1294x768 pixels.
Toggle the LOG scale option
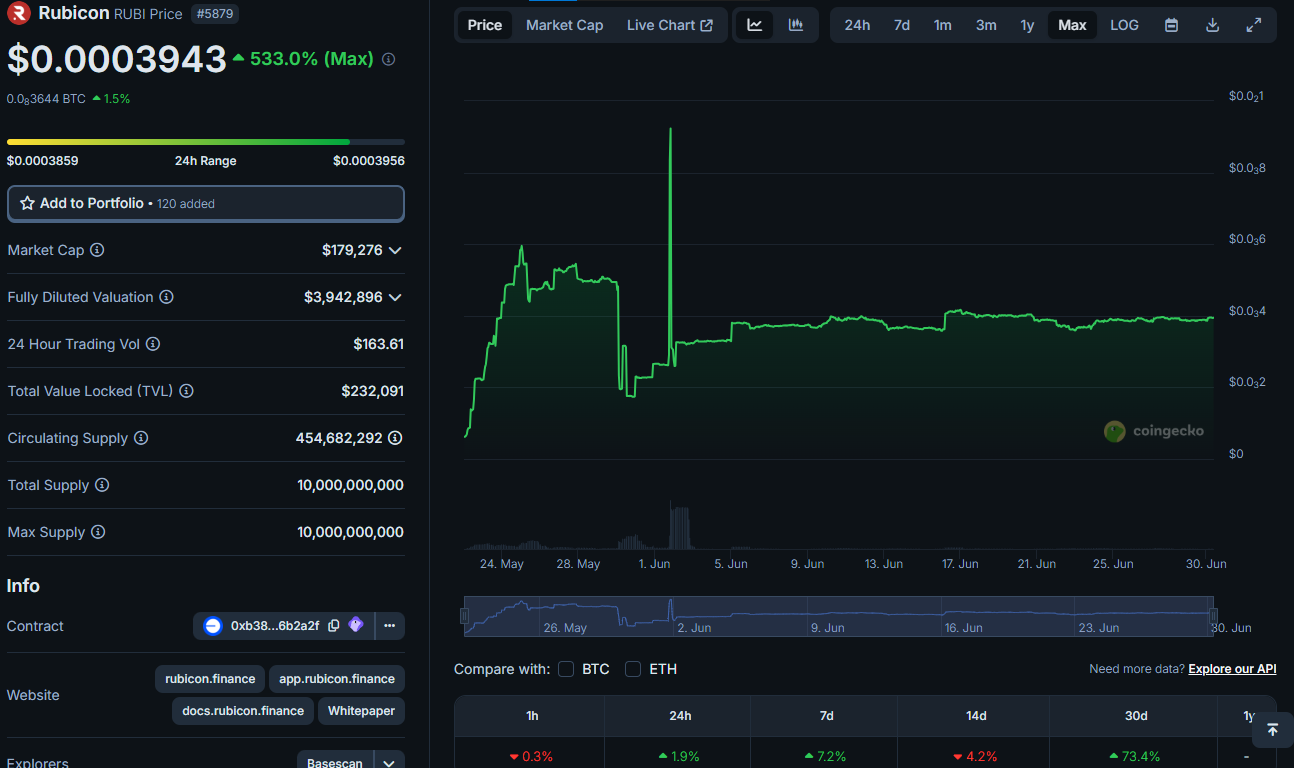(1124, 25)
